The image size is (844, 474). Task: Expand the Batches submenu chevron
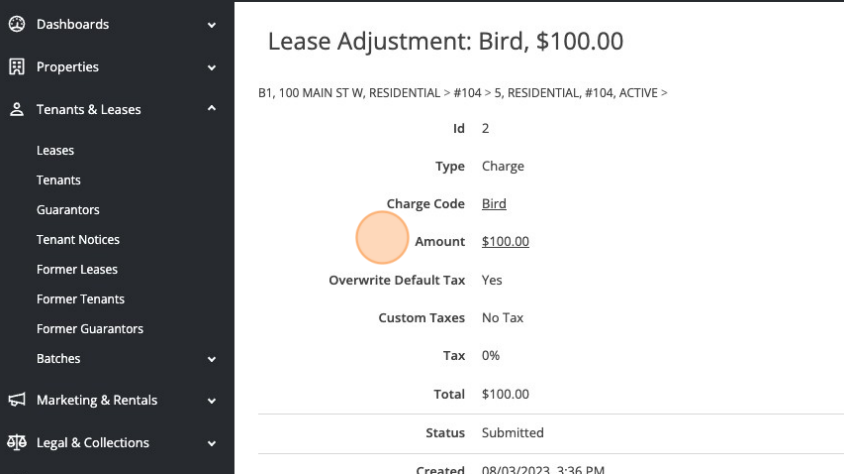click(x=212, y=359)
